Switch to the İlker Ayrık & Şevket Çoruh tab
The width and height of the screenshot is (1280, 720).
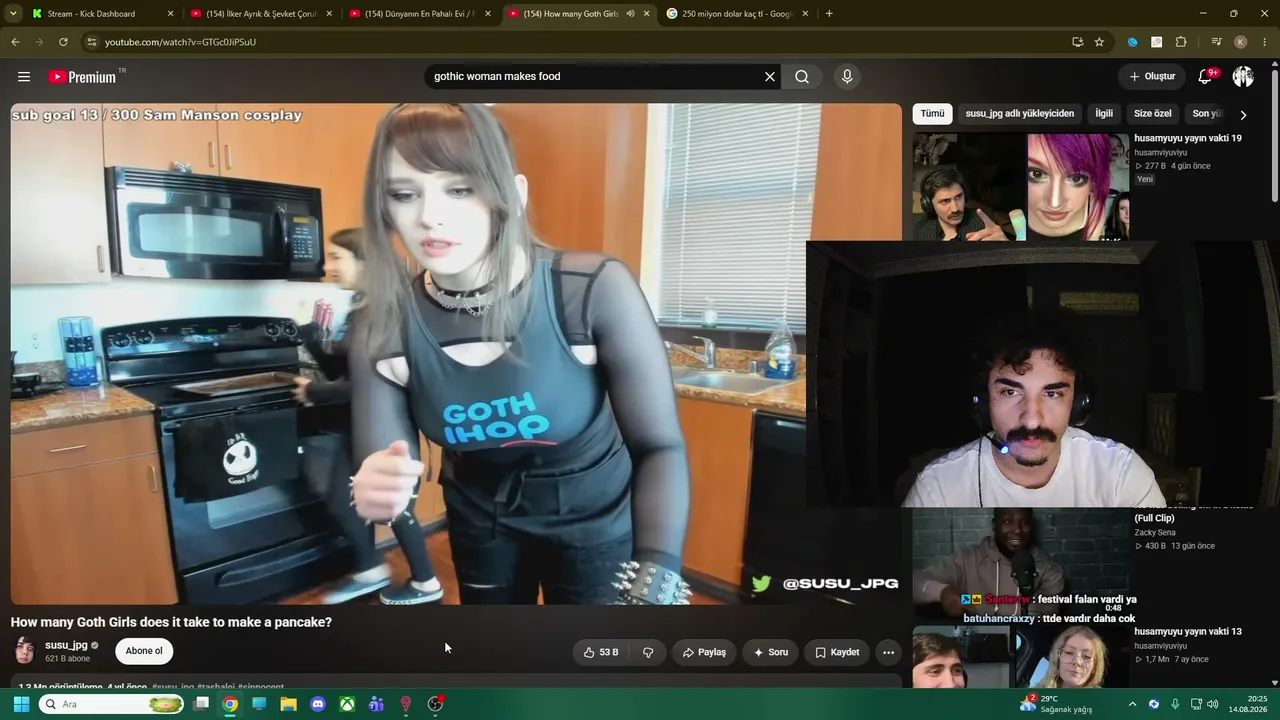click(x=262, y=14)
